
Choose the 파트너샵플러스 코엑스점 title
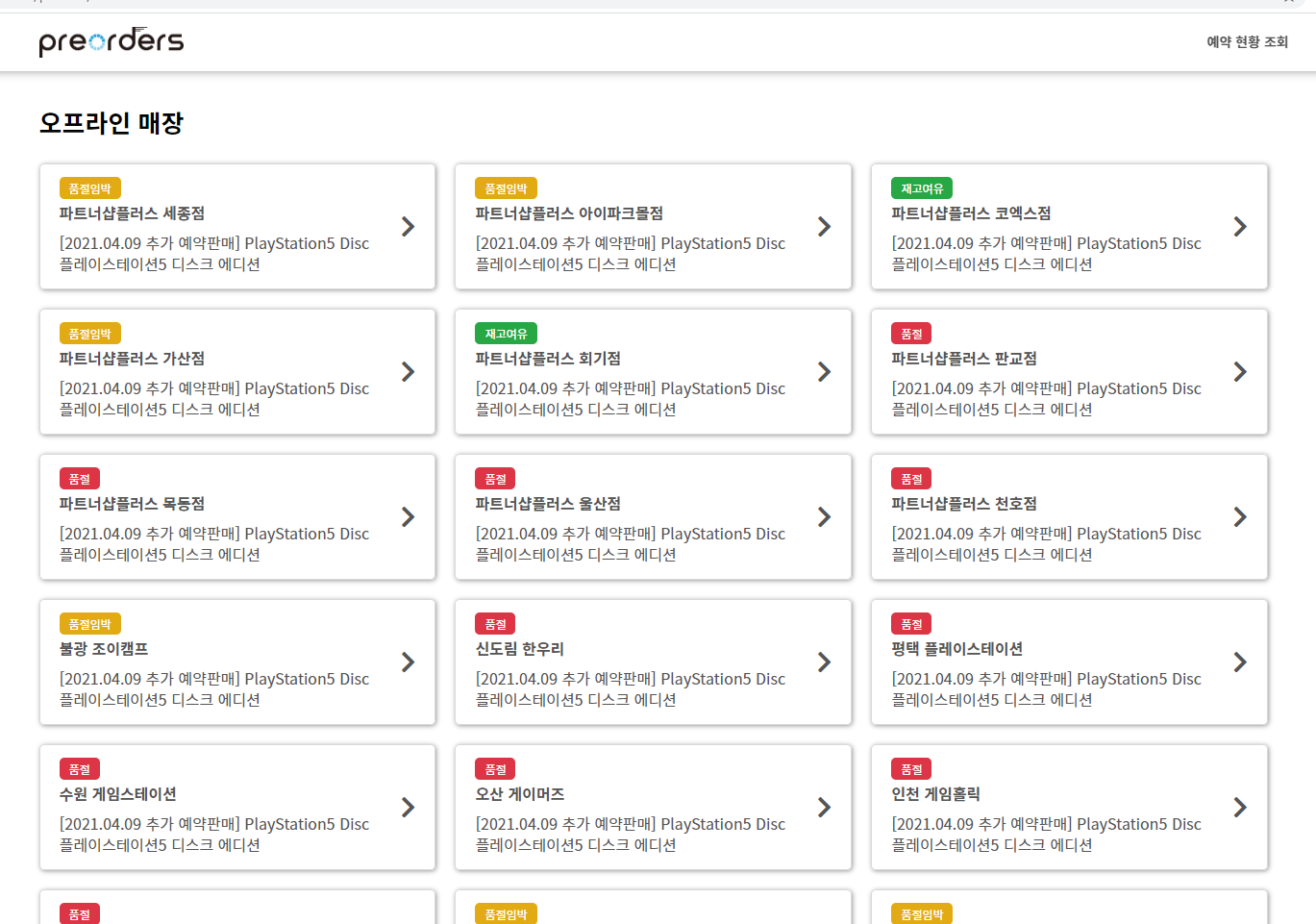pos(971,213)
